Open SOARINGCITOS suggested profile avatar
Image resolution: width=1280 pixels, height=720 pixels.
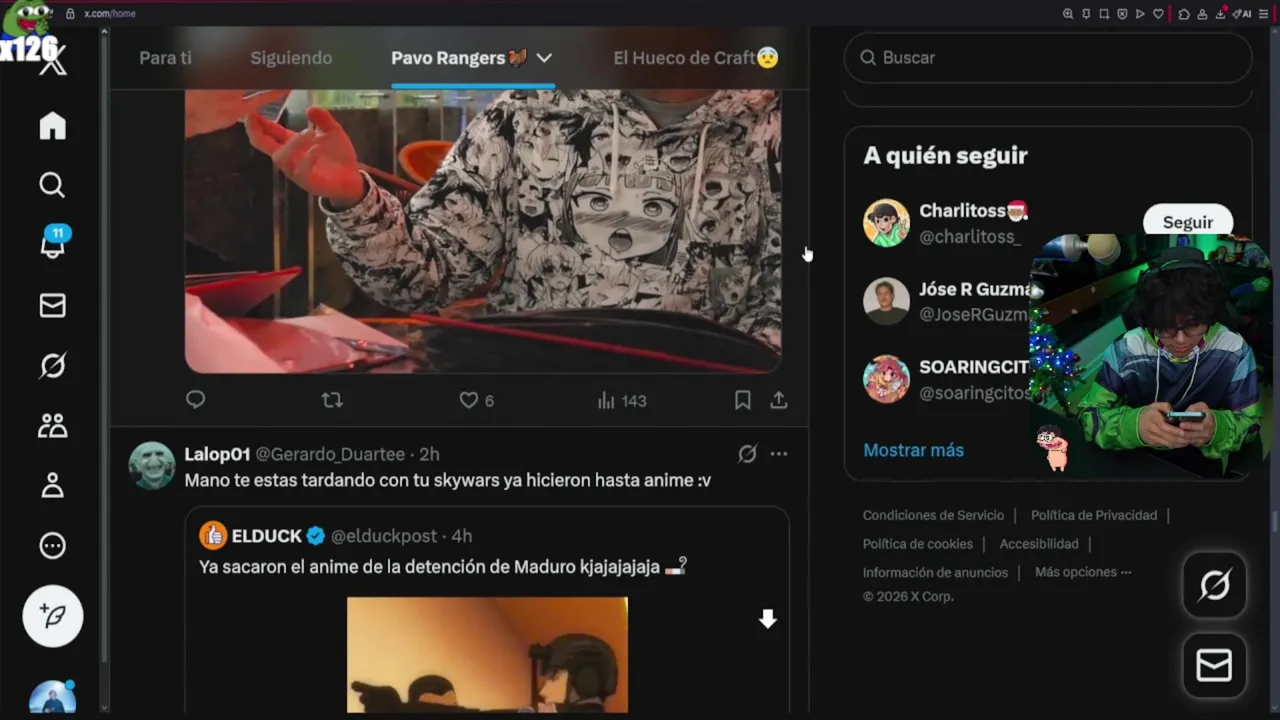(886, 380)
